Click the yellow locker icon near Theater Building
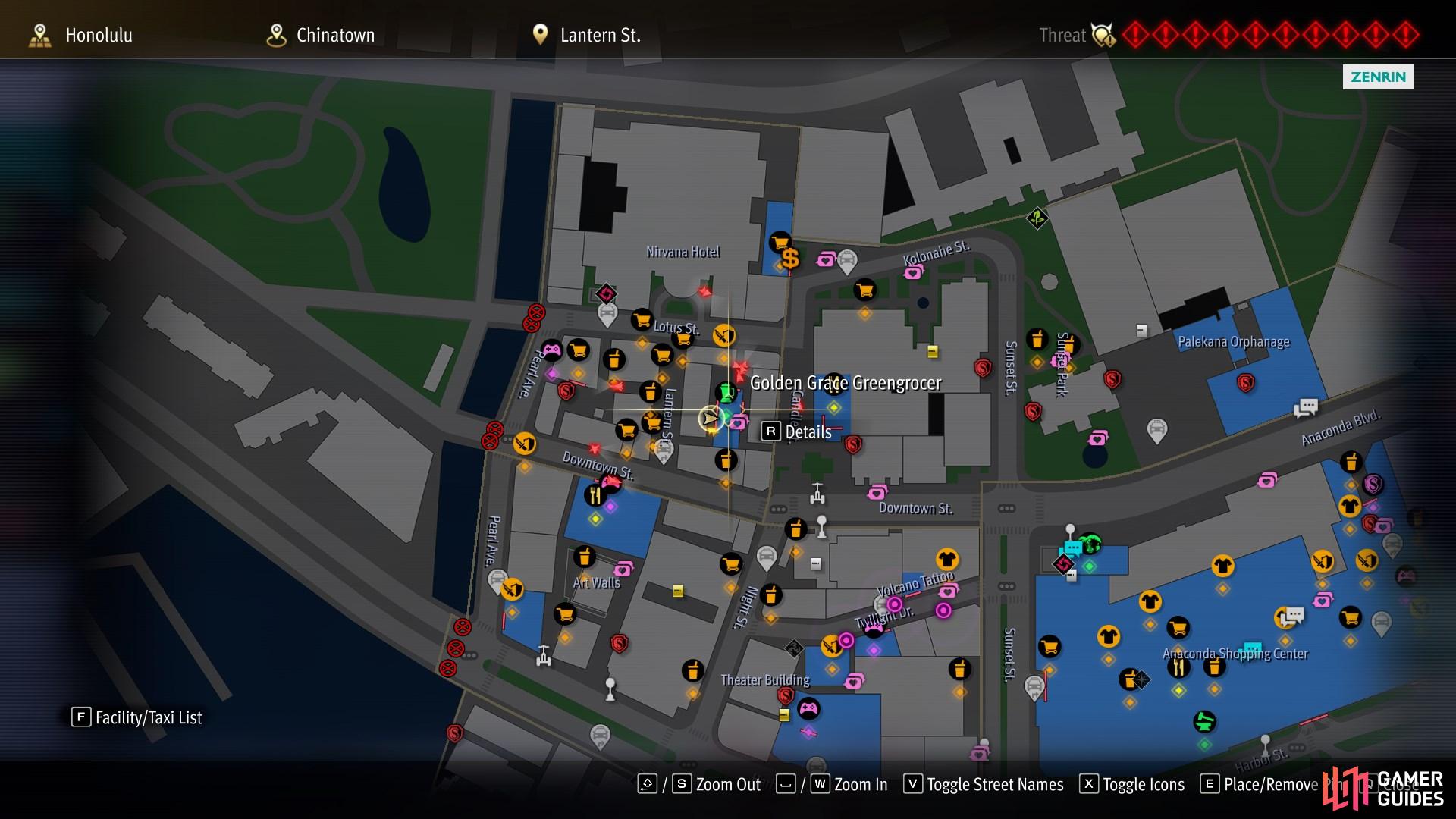Image resolution: width=1456 pixels, height=819 pixels. point(784,715)
